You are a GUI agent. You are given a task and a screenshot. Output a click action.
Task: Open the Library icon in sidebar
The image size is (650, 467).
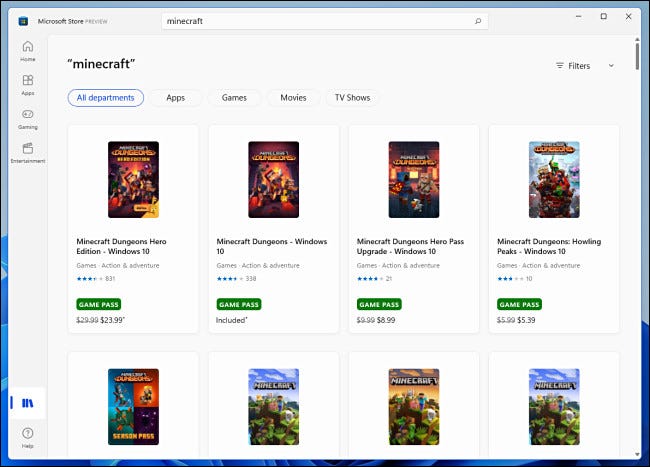click(27, 402)
